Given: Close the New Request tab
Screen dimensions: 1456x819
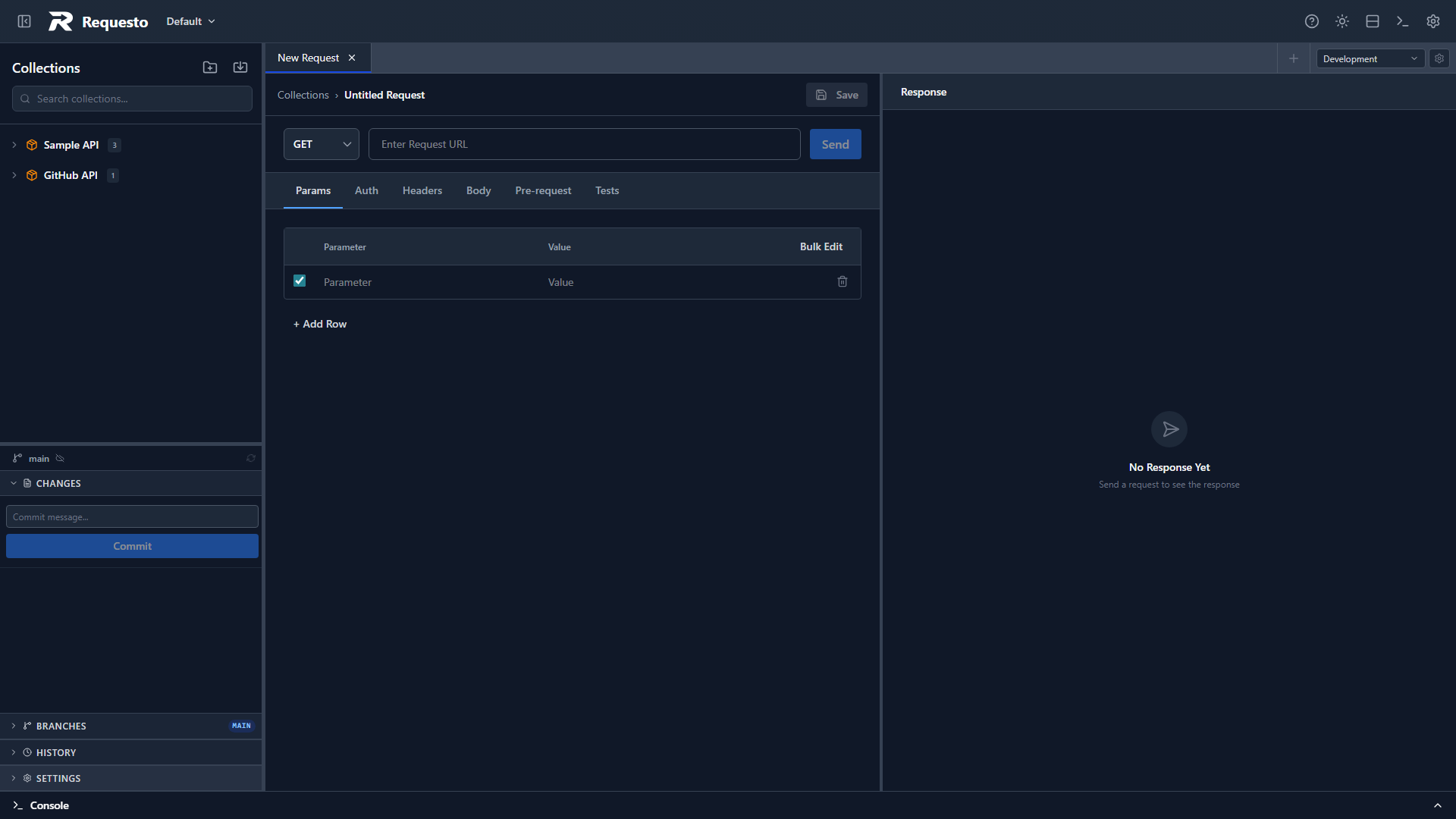Looking at the screenshot, I should pos(352,58).
